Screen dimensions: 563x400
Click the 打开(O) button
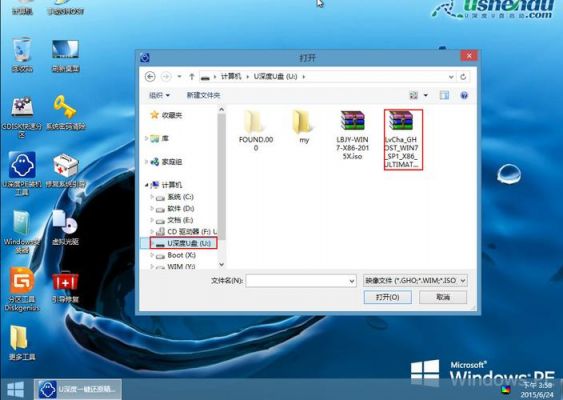(x=387, y=297)
